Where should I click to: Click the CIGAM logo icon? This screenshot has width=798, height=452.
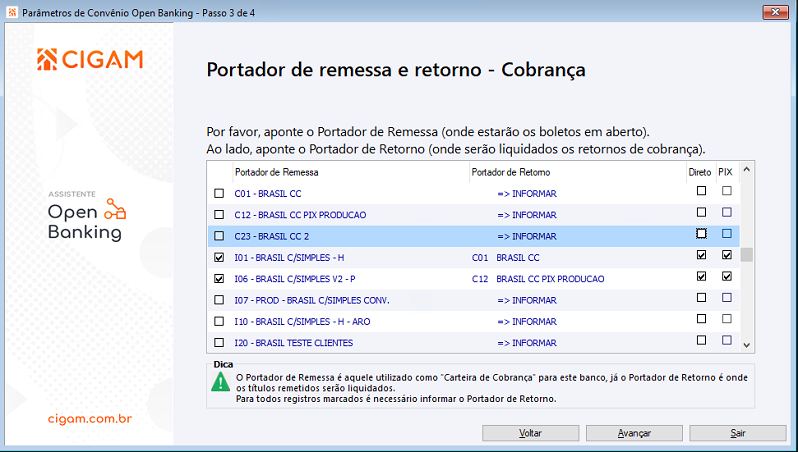tap(49, 60)
